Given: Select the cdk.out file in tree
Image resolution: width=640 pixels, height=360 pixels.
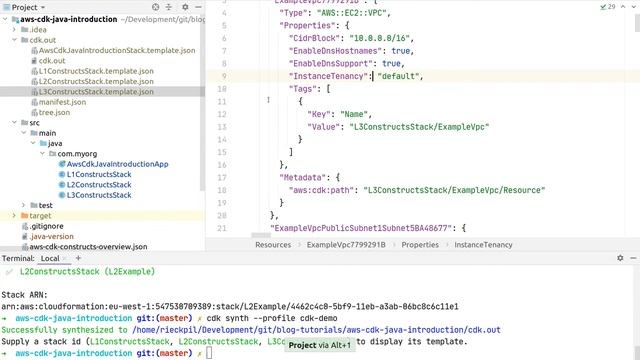Looking at the screenshot, I should click(52, 60).
